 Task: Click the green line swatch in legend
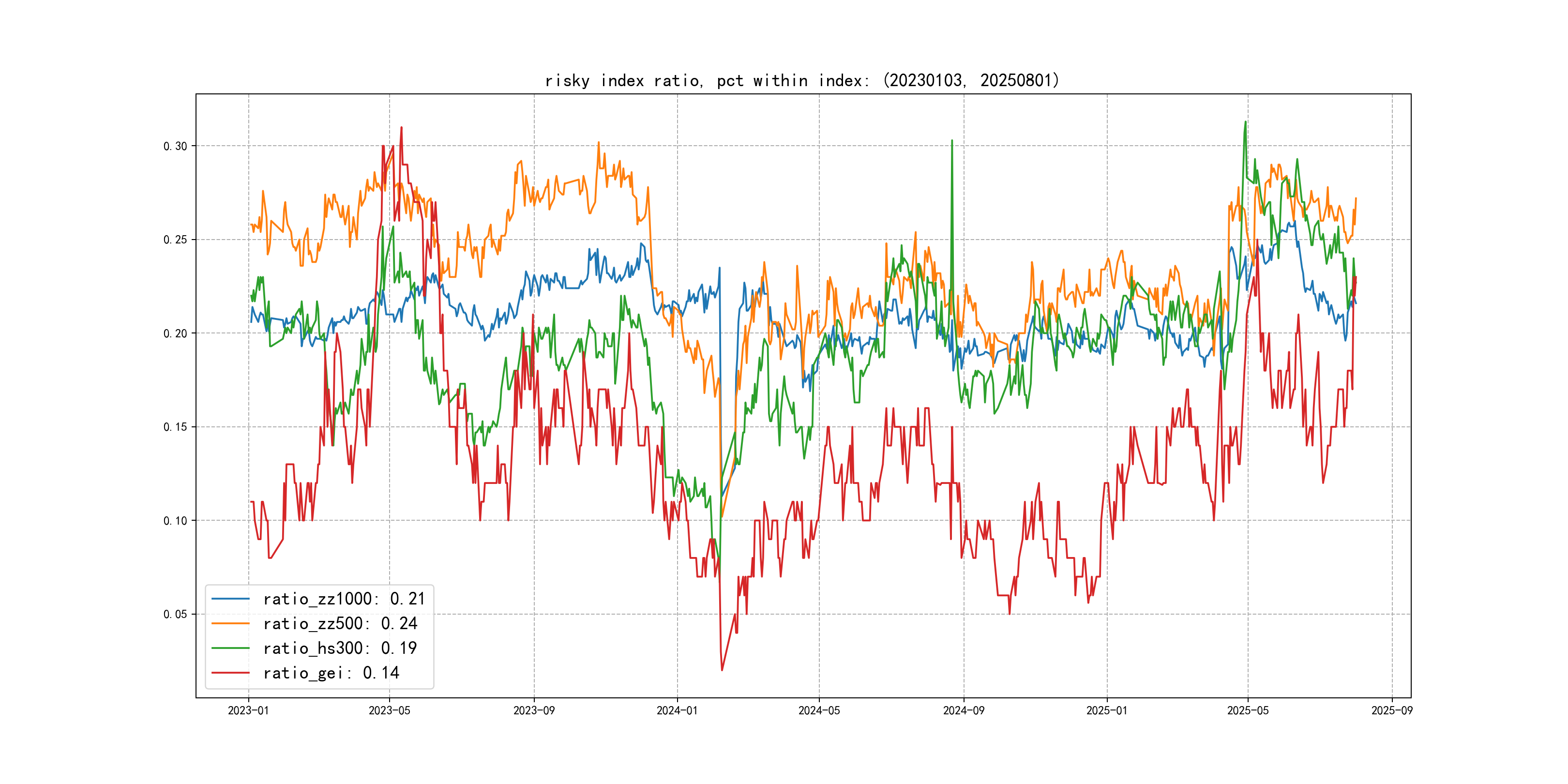(x=230, y=648)
